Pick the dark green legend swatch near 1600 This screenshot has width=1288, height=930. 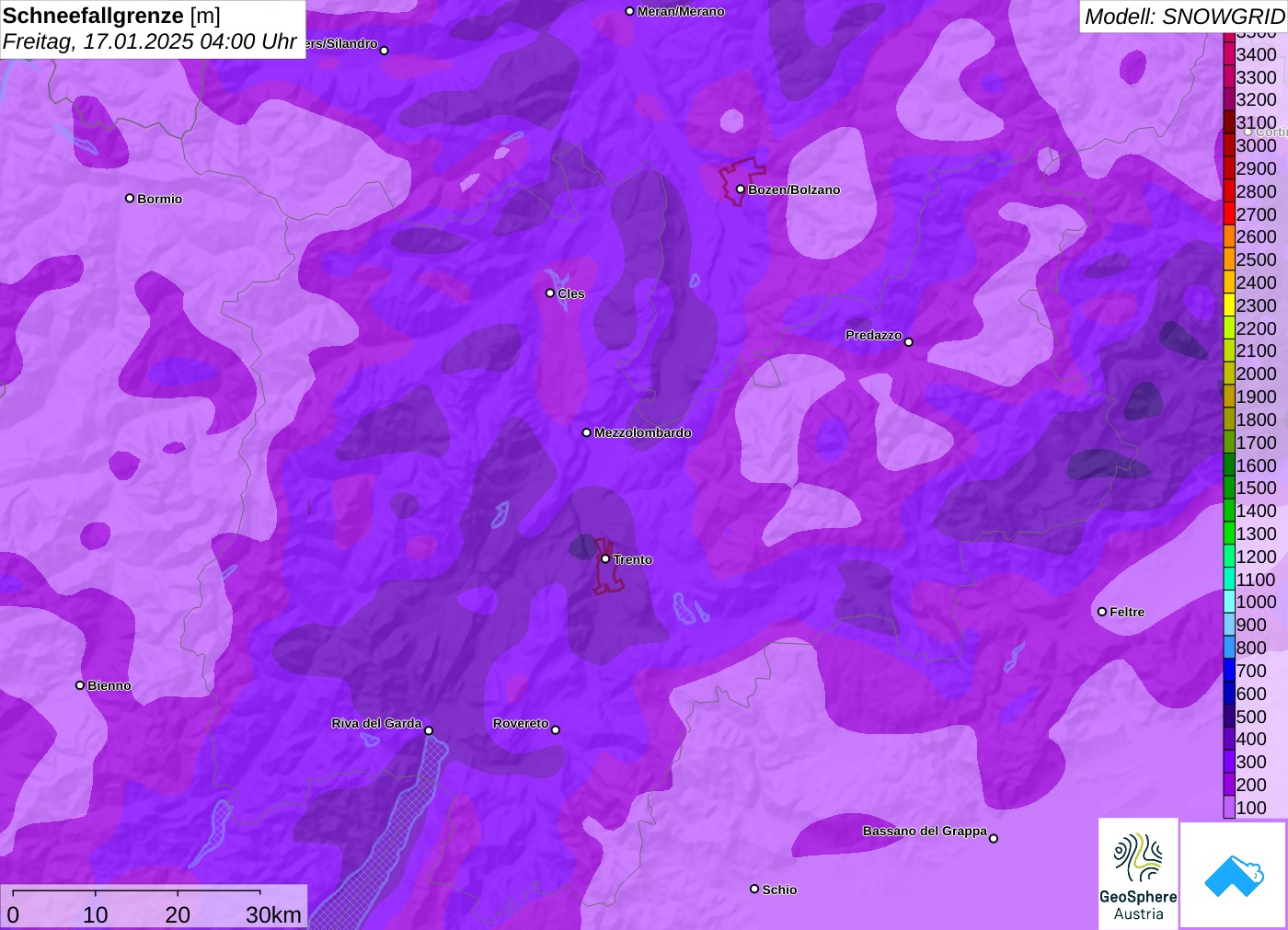pyautogui.click(x=1229, y=465)
